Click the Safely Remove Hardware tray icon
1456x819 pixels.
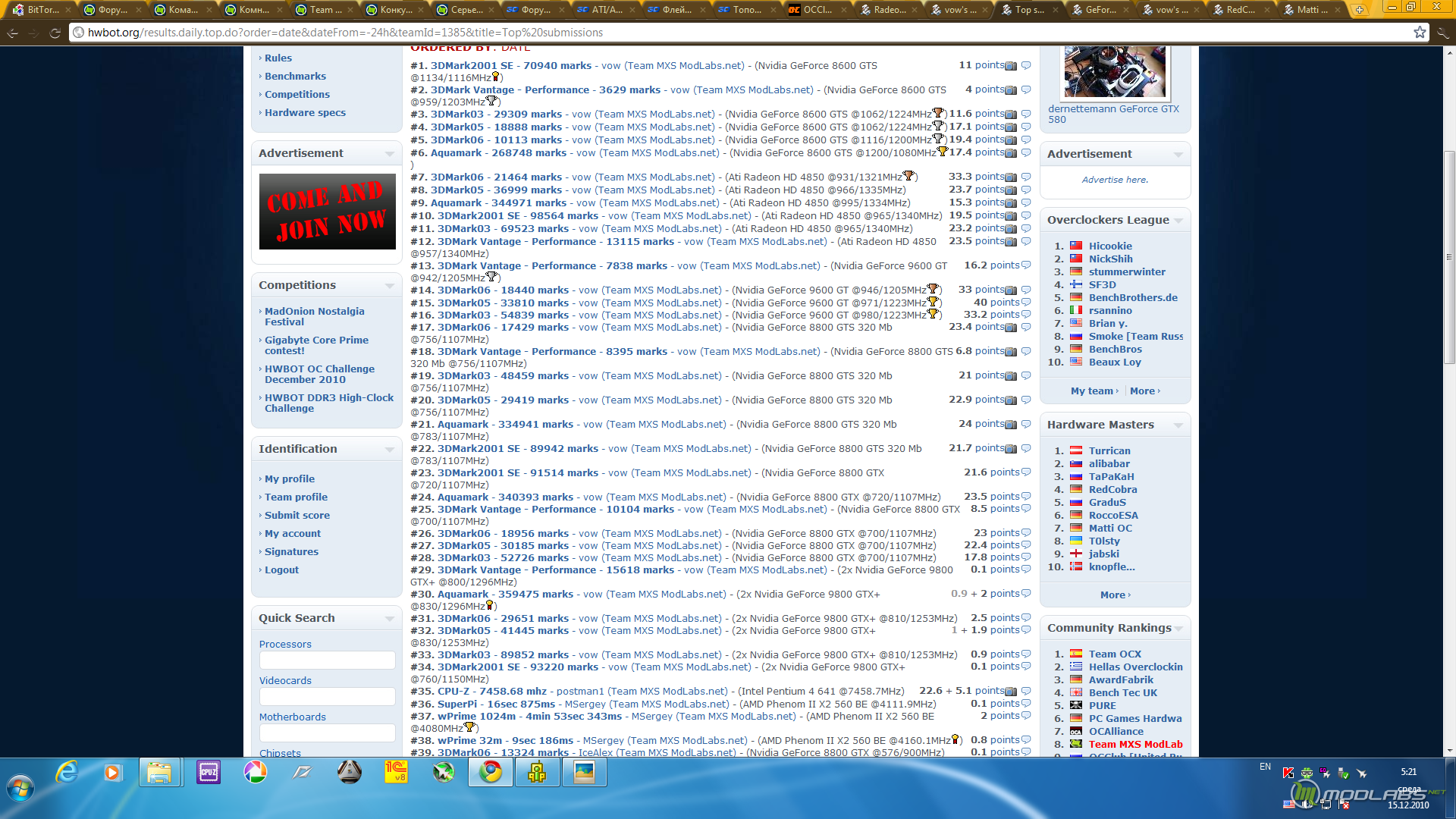point(1344,773)
